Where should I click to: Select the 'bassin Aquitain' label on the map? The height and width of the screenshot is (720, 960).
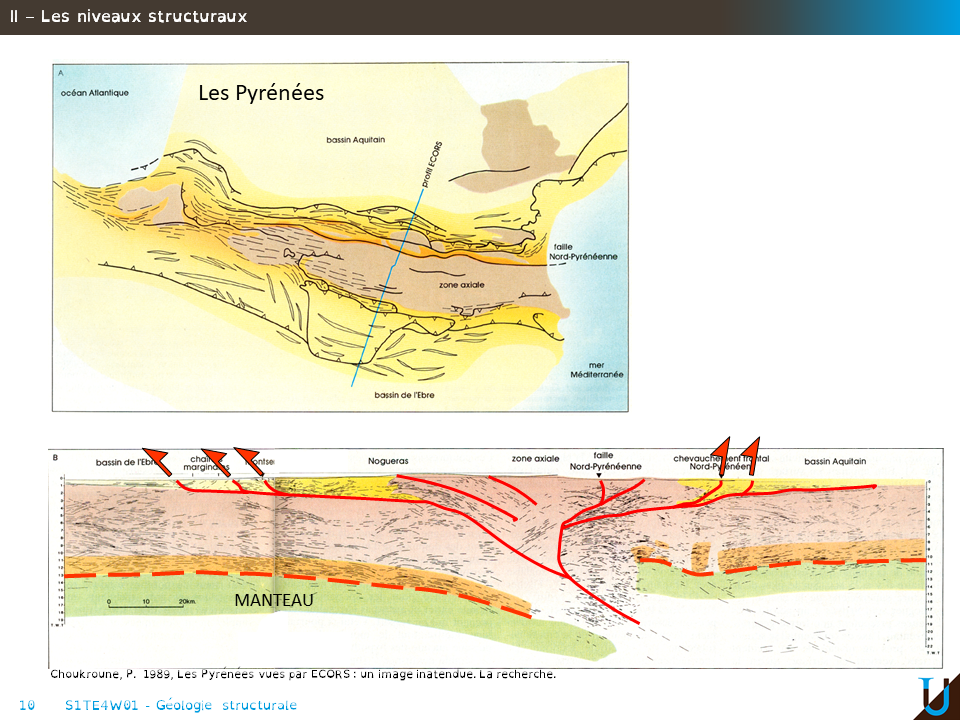pyautogui.click(x=355, y=140)
